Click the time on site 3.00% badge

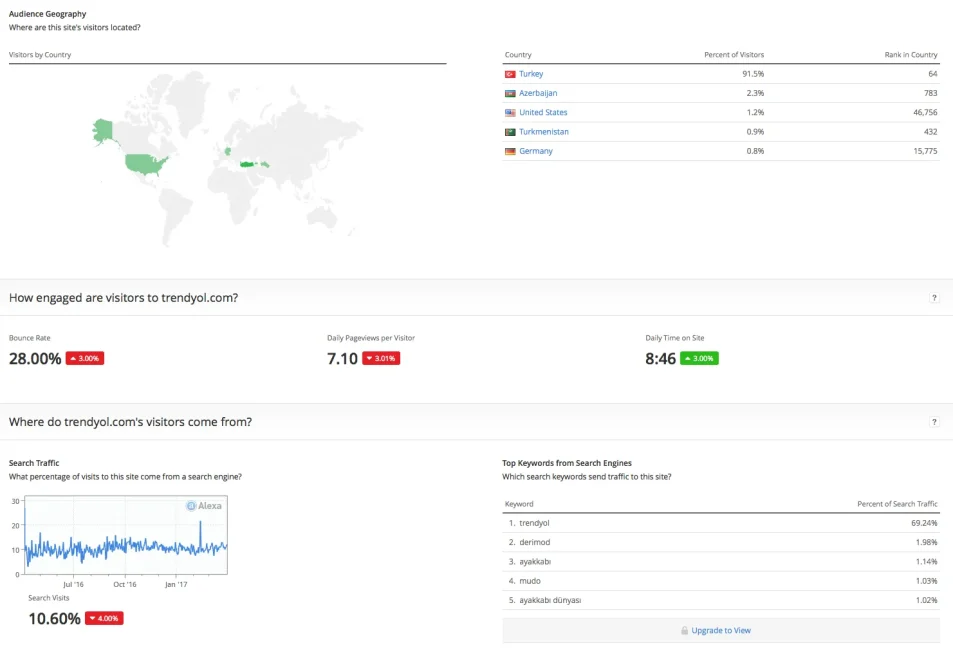[699, 358]
